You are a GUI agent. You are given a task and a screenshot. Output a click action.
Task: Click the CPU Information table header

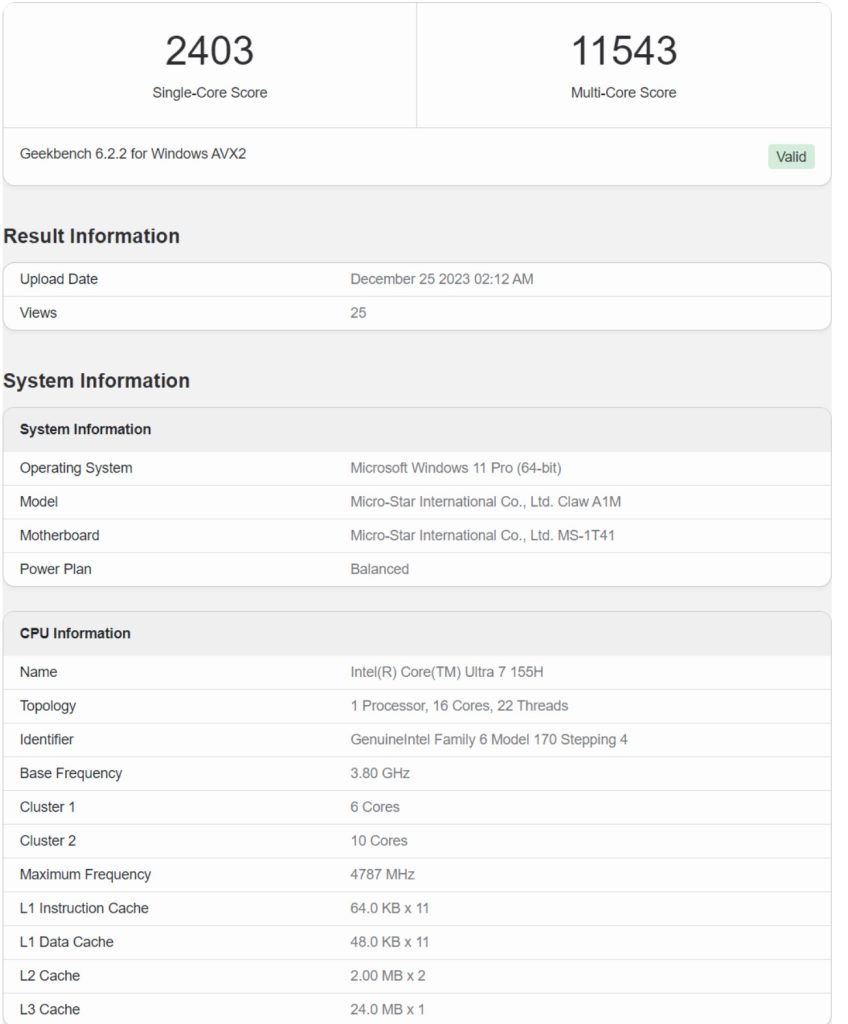[x=75, y=633]
